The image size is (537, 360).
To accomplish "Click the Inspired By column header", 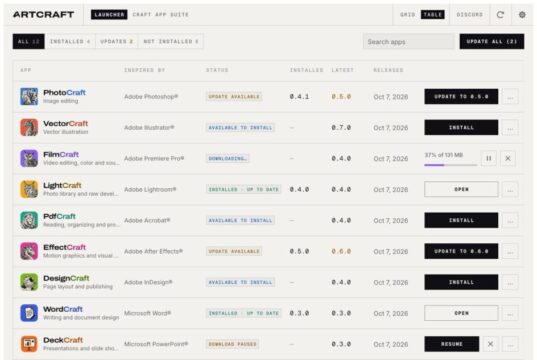I will click(x=145, y=70).
